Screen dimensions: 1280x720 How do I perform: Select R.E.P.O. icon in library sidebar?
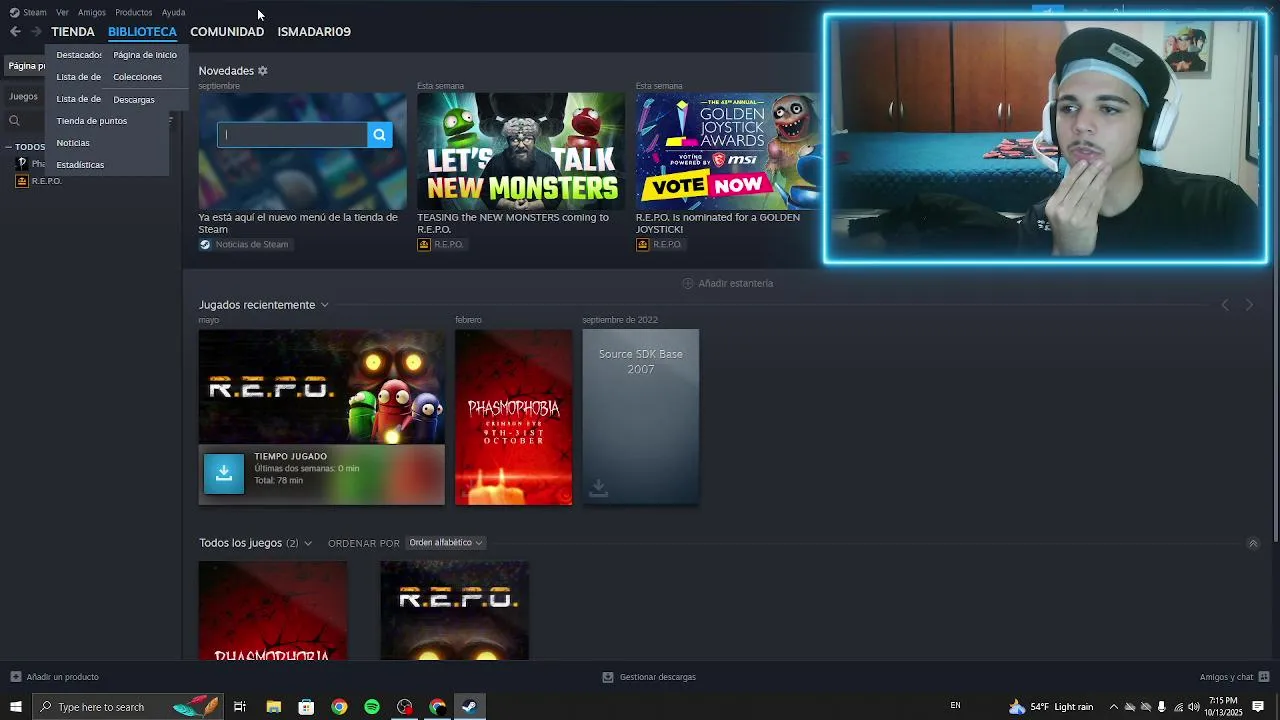(x=22, y=181)
